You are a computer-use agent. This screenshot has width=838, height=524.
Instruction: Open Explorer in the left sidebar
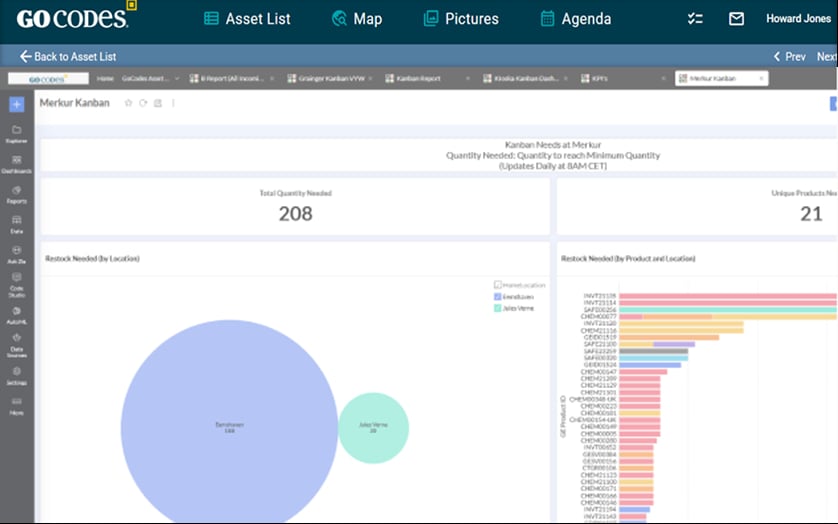[16, 133]
